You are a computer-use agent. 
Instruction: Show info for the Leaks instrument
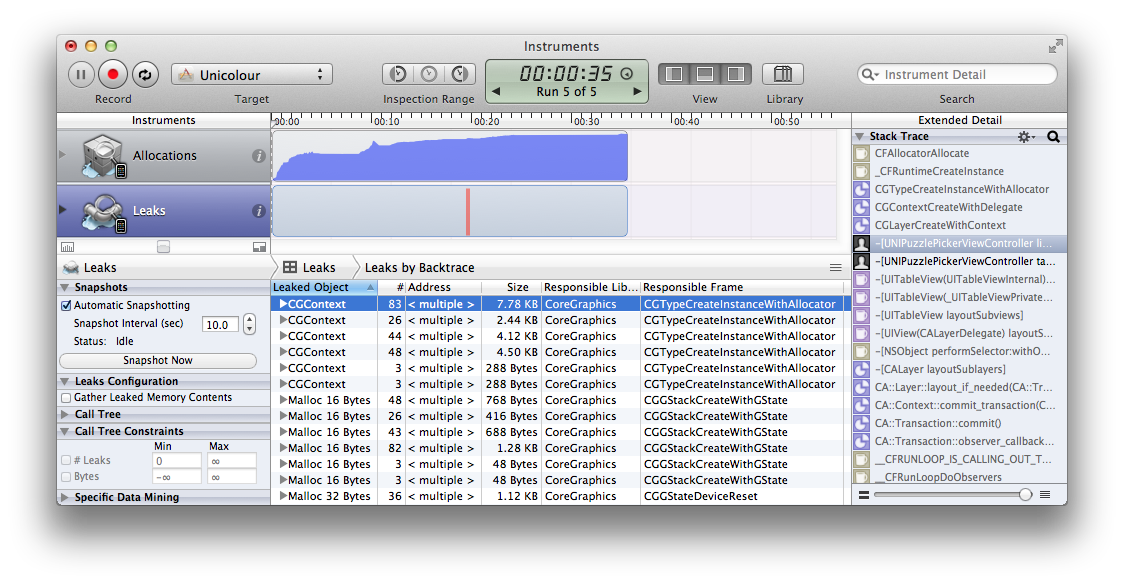(x=259, y=211)
